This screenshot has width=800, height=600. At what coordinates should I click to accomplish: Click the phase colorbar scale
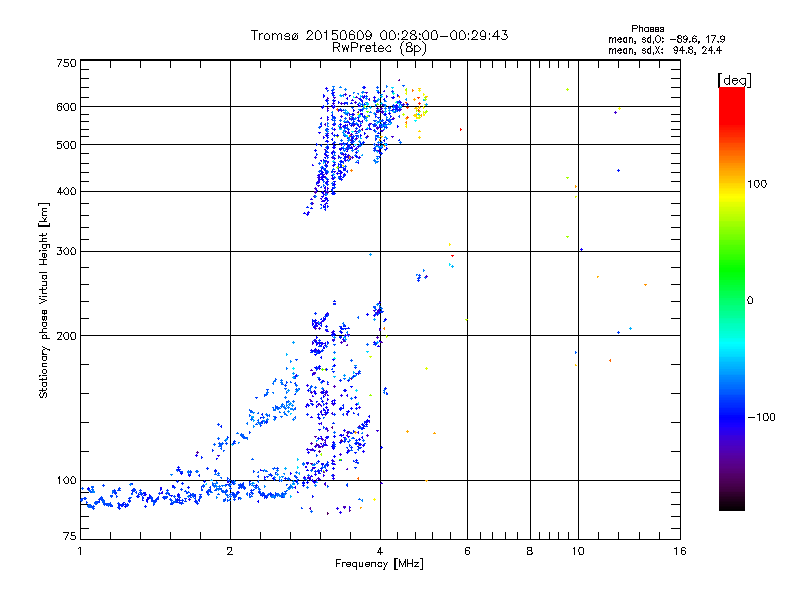tap(732, 298)
